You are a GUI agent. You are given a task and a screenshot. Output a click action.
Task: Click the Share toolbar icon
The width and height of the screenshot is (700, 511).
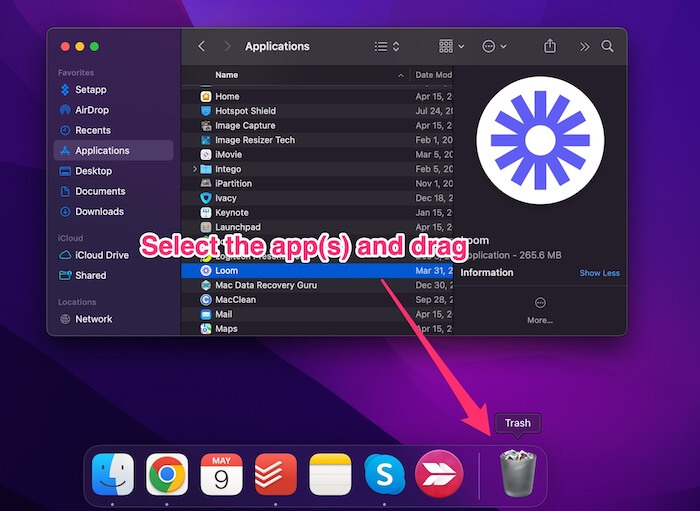[x=550, y=46]
